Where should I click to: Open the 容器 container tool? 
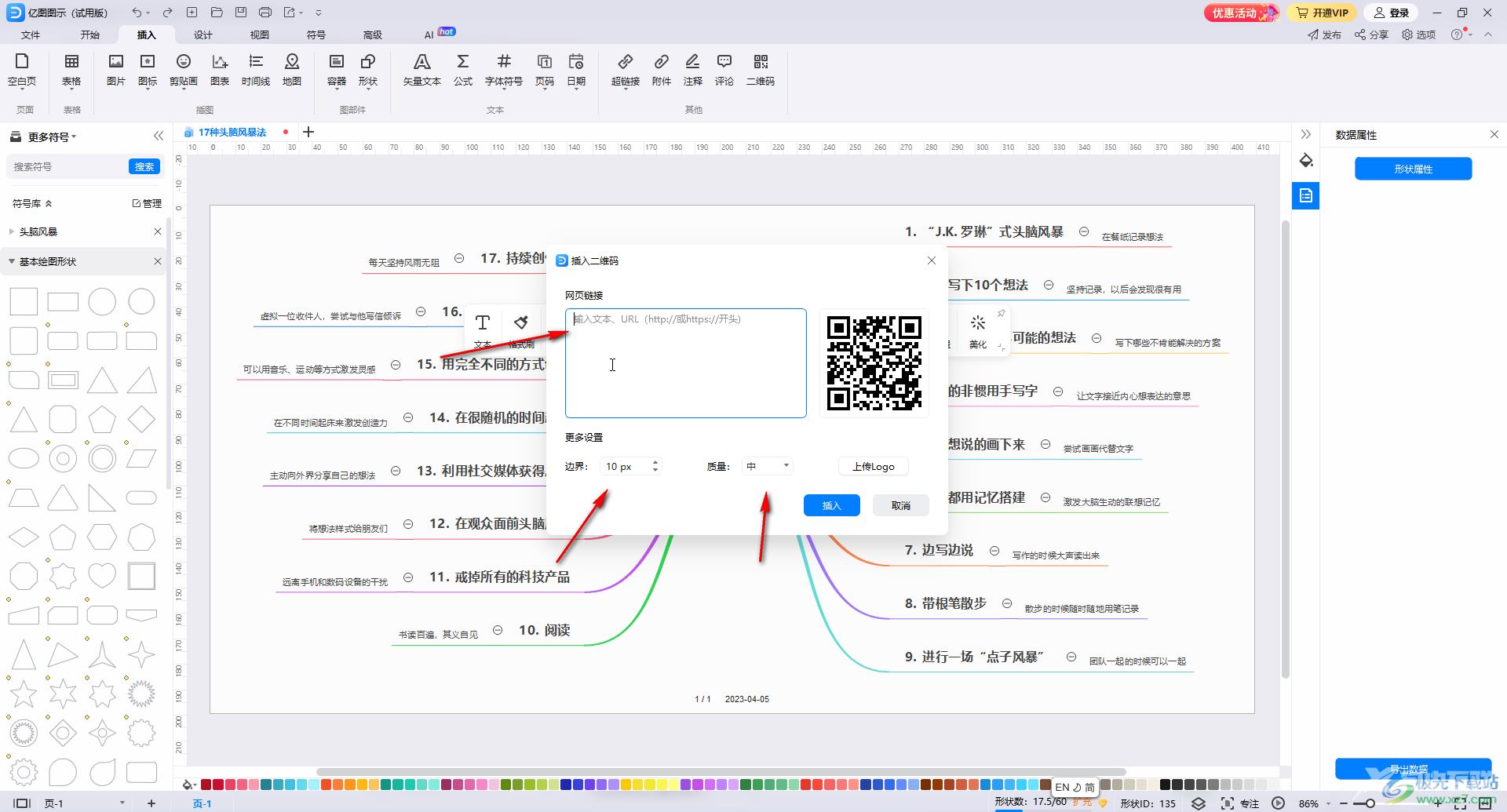coord(337,70)
